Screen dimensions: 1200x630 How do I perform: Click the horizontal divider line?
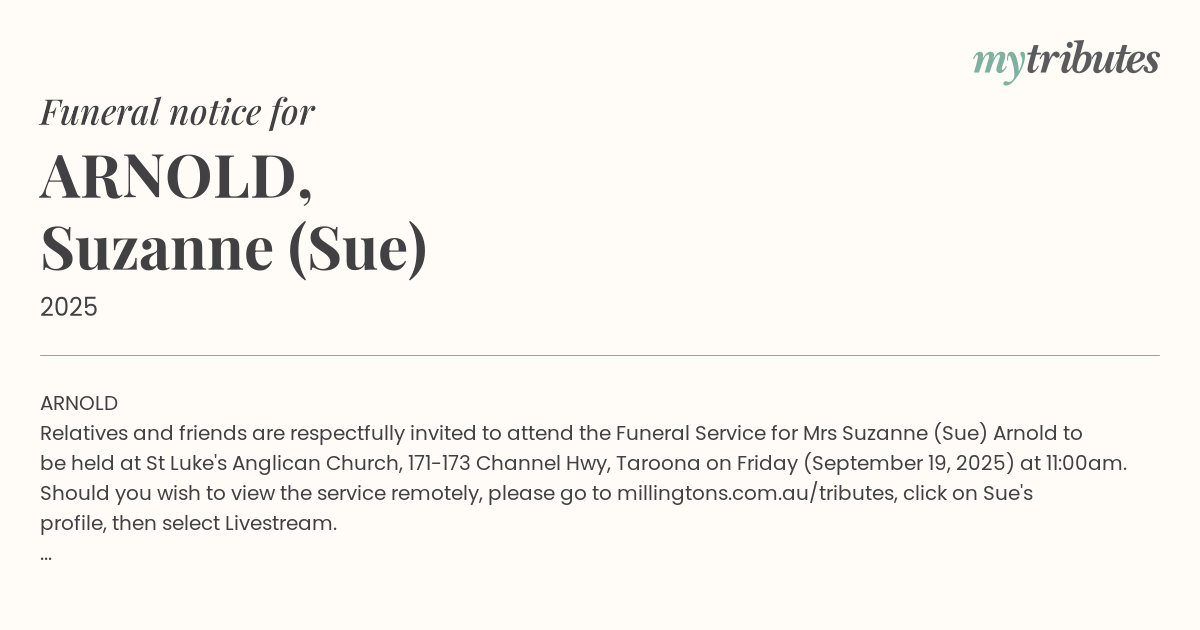(600, 355)
